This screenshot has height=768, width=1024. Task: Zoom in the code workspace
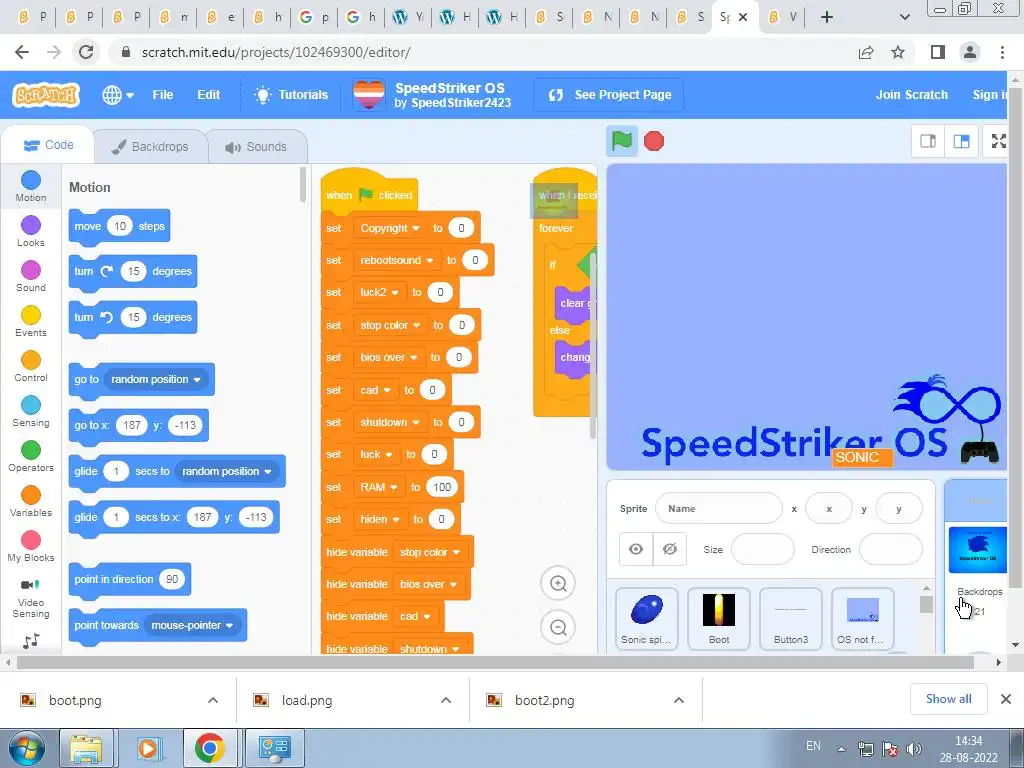click(x=558, y=583)
